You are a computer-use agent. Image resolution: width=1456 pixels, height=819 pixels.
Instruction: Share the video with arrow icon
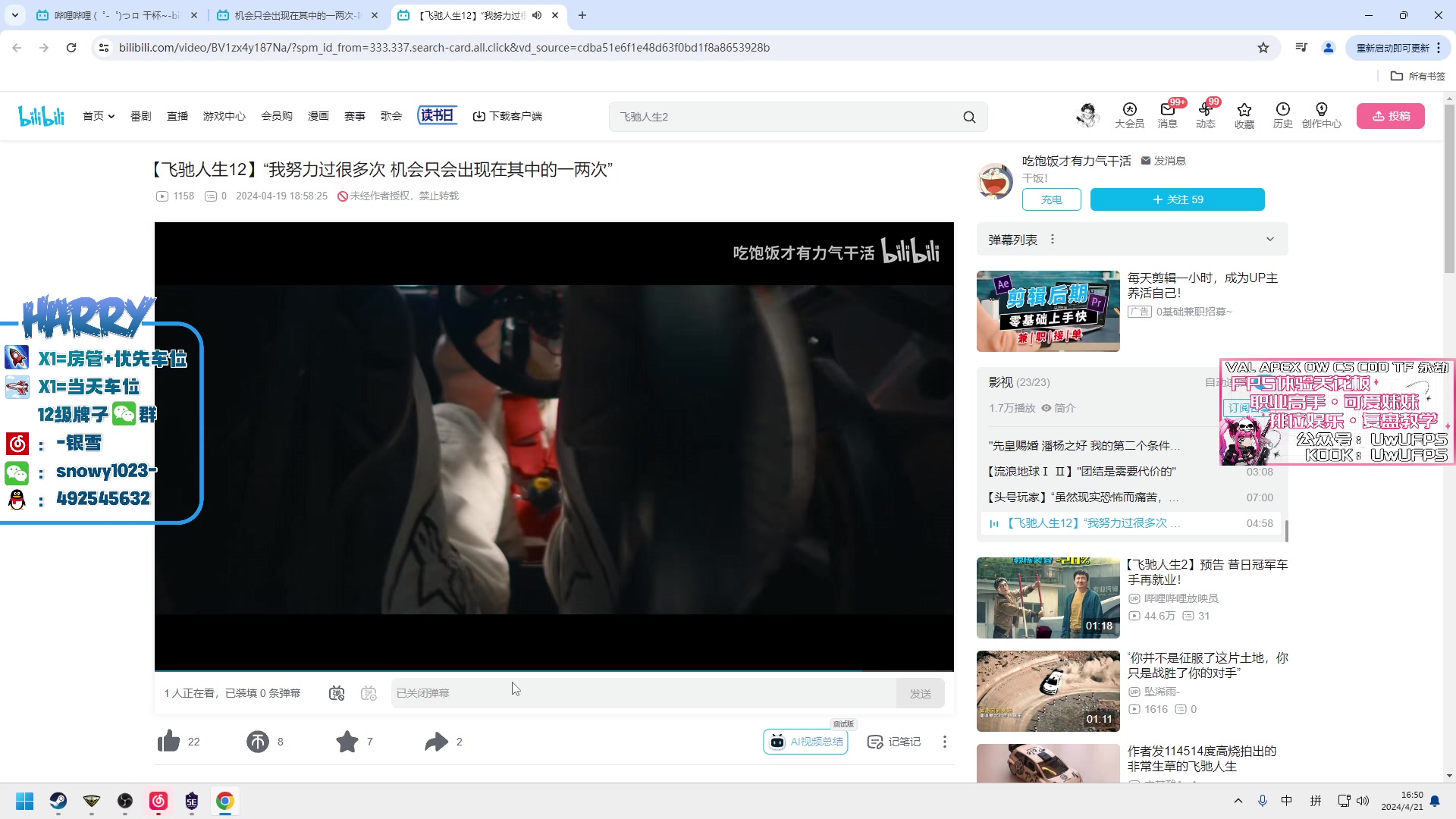(x=437, y=741)
